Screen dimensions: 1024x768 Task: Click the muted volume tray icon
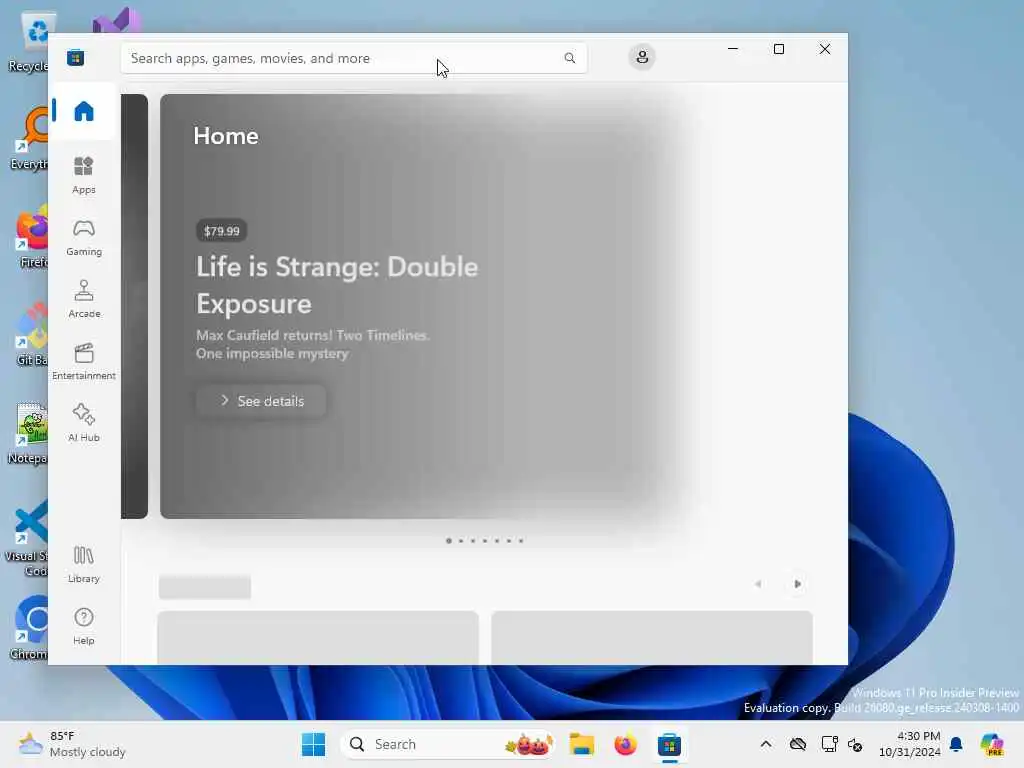(x=855, y=744)
